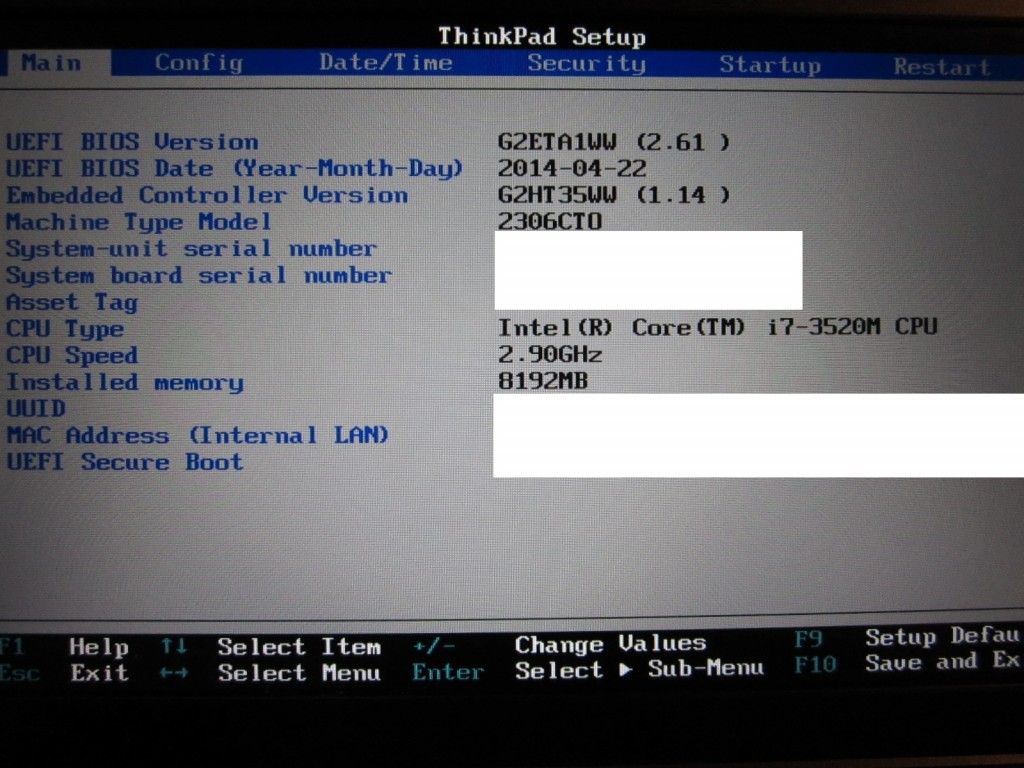Image resolution: width=1024 pixels, height=768 pixels.
Task: Click the Esc Exit hint
Action: pos(64,673)
